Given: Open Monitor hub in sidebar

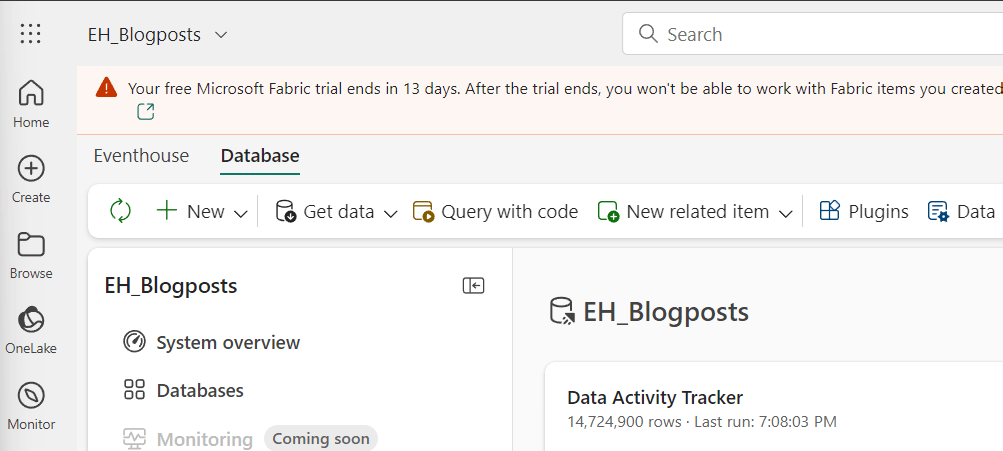Looking at the screenshot, I should [x=31, y=405].
